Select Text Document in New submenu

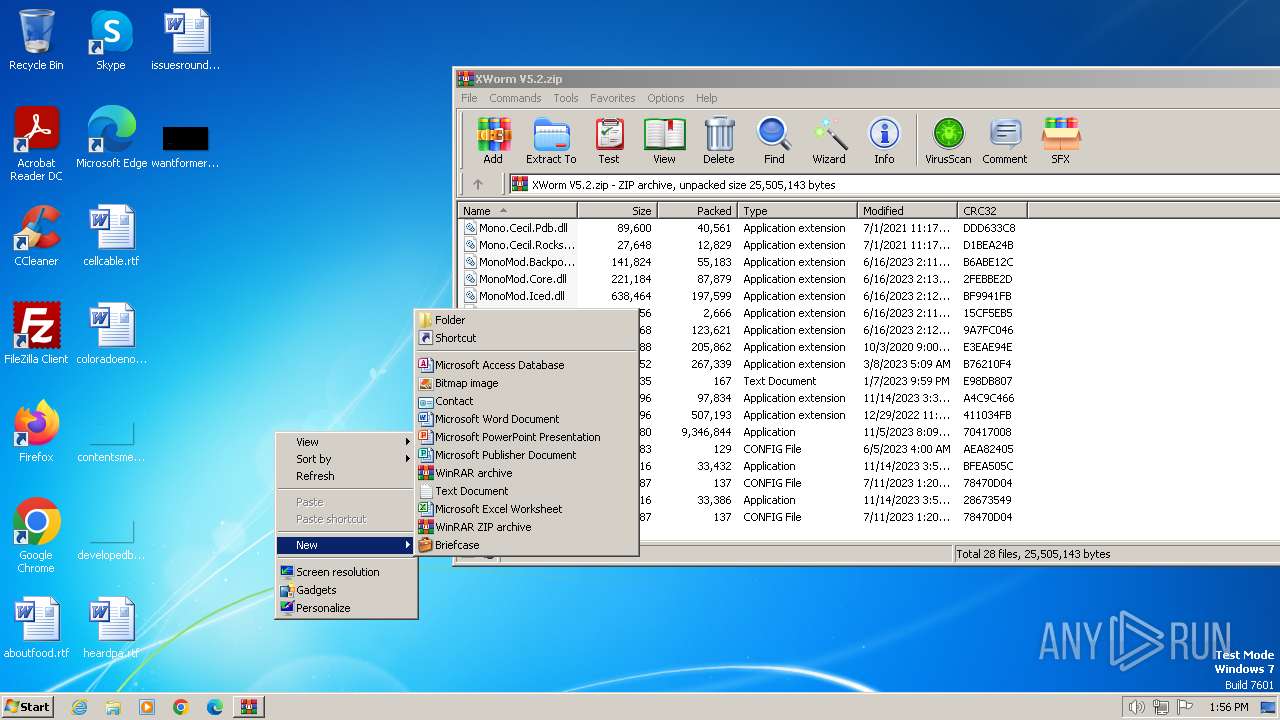tap(527, 491)
